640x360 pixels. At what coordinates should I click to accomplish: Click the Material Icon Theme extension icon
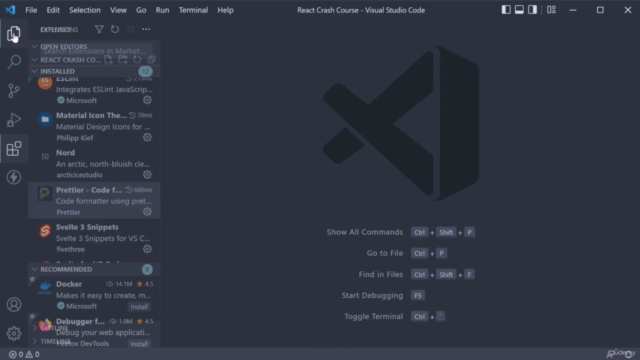point(45,119)
